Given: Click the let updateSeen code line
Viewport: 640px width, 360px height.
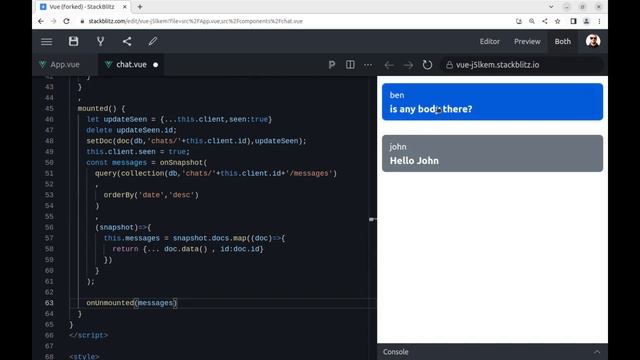Looking at the screenshot, I should (179, 119).
